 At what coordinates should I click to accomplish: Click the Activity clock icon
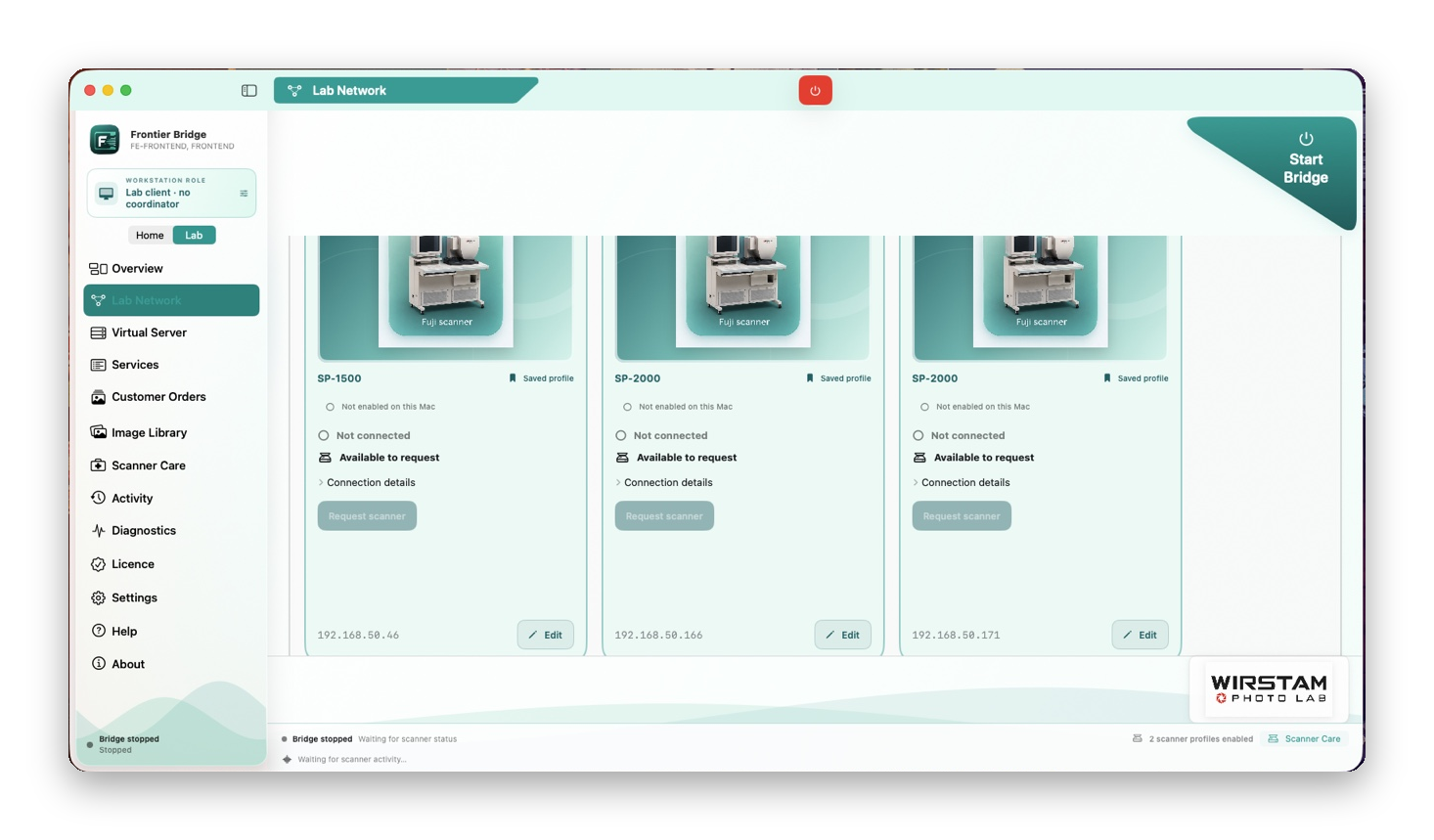tap(98, 498)
